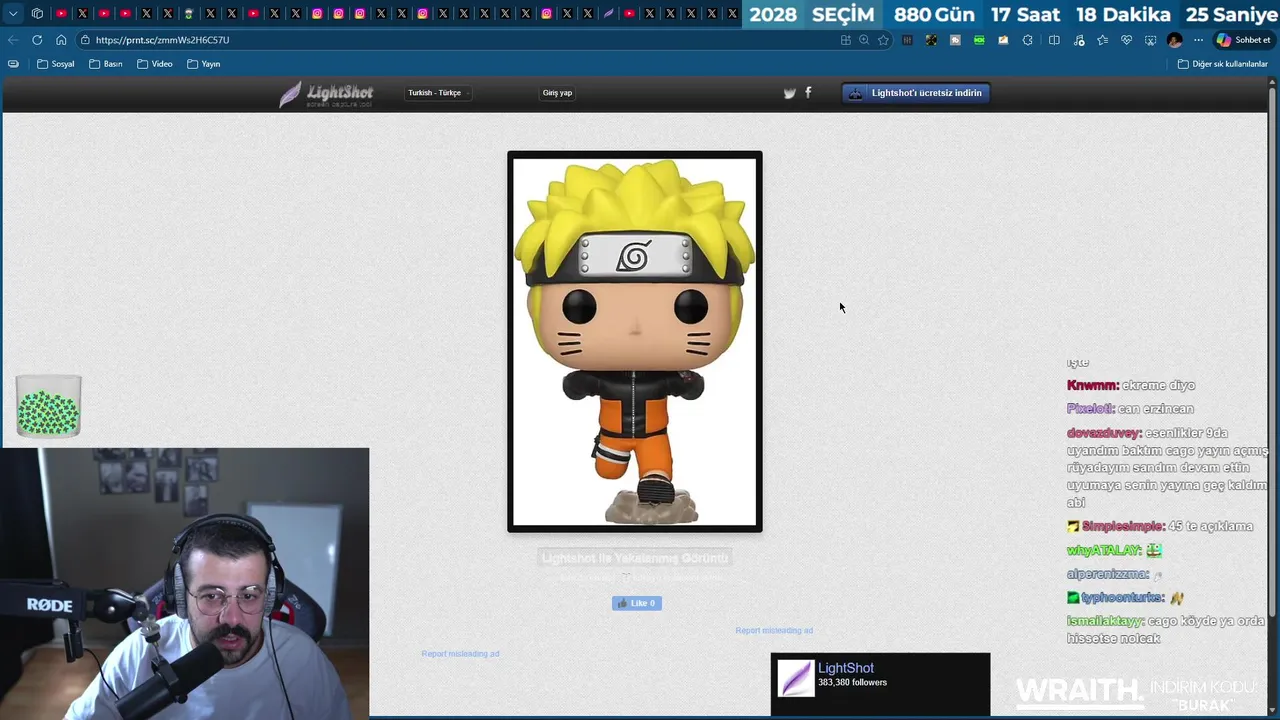Open Browser essentials heart-pulse icon
Viewport: 1280px width, 720px height.
coord(1126,40)
